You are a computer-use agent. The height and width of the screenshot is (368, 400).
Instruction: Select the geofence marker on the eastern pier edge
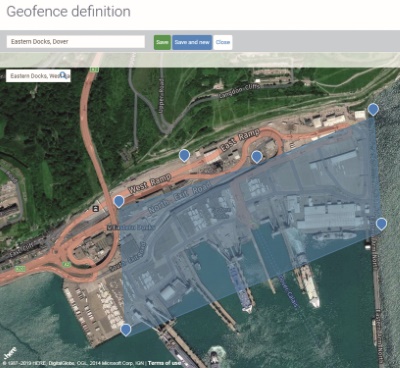381,224
